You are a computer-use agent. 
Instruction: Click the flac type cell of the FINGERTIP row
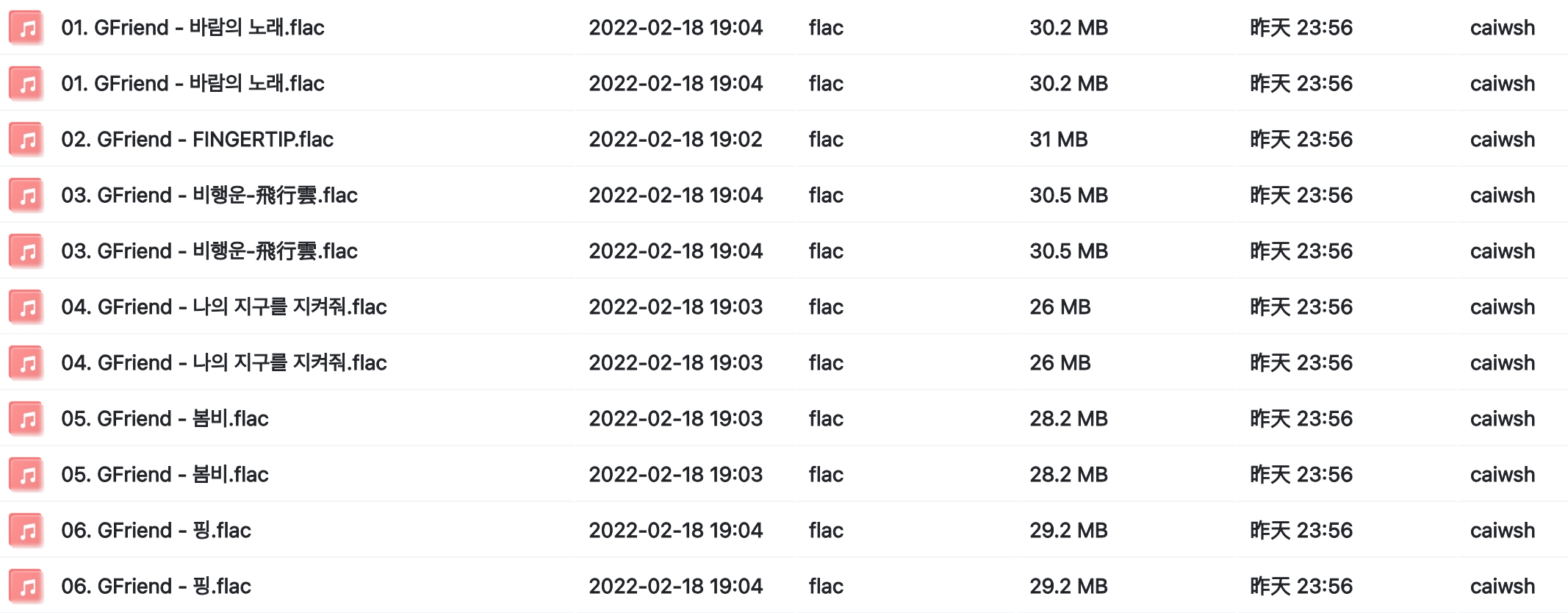[x=826, y=140]
